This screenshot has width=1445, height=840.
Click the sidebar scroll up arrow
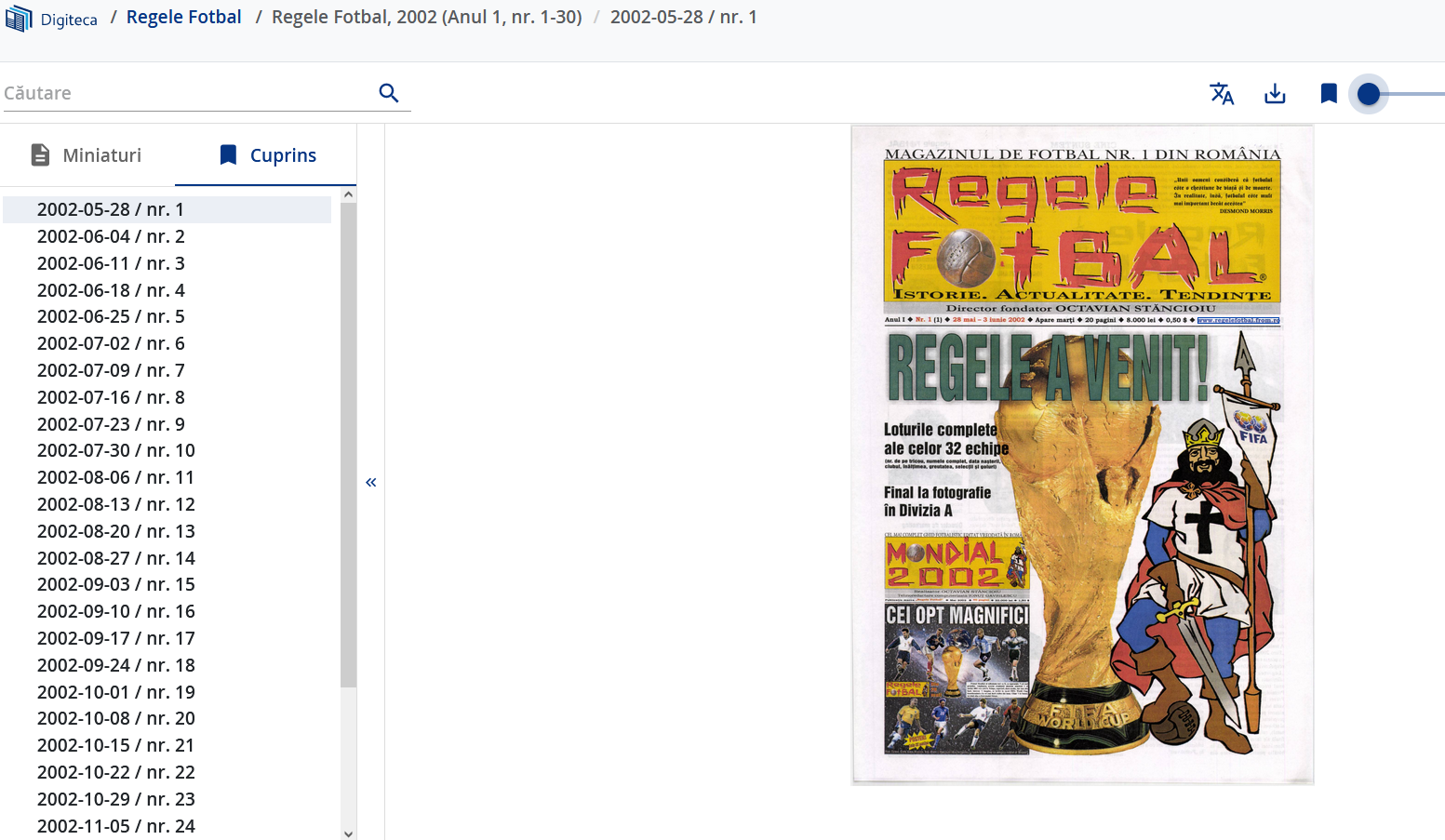pos(349,194)
